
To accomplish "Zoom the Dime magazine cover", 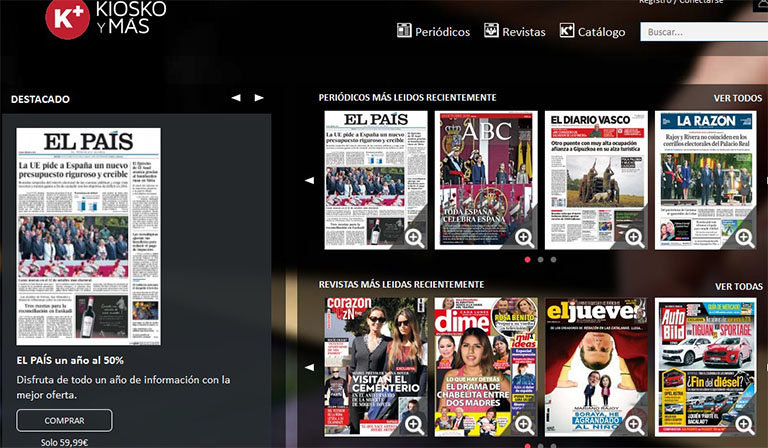I will (x=524, y=424).
